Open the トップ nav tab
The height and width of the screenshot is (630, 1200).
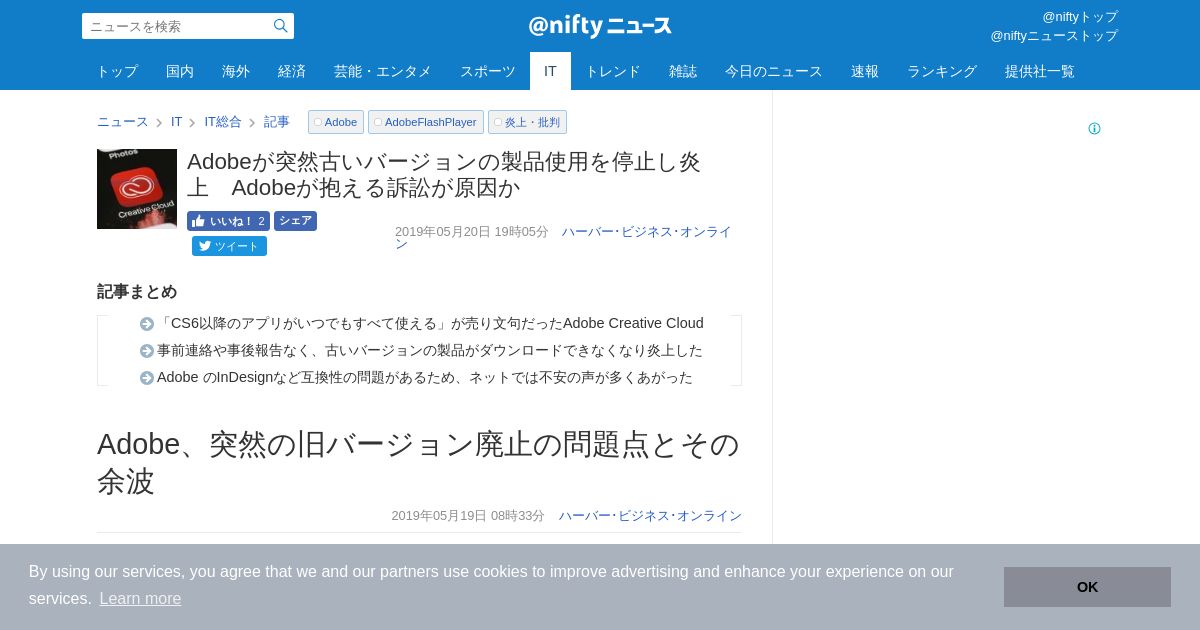(x=117, y=71)
